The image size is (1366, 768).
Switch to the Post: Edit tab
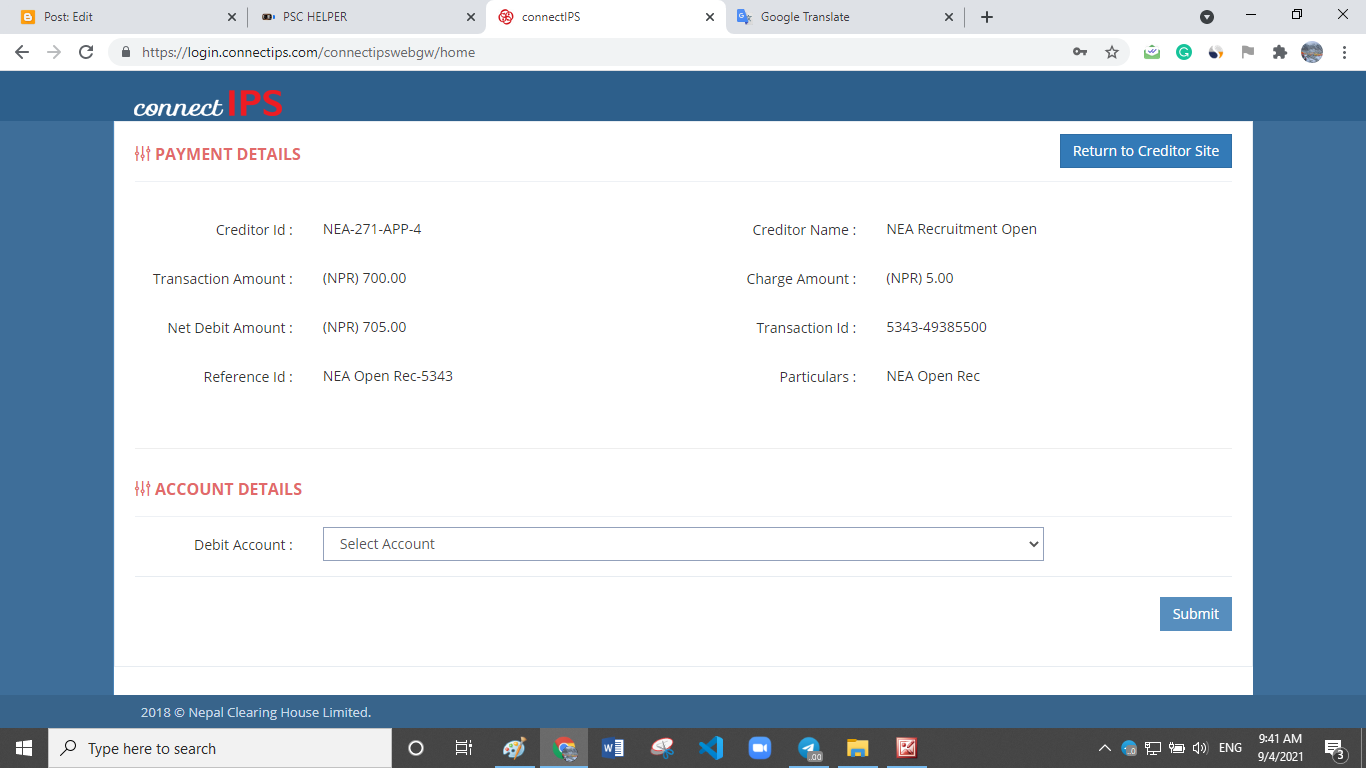(x=126, y=17)
